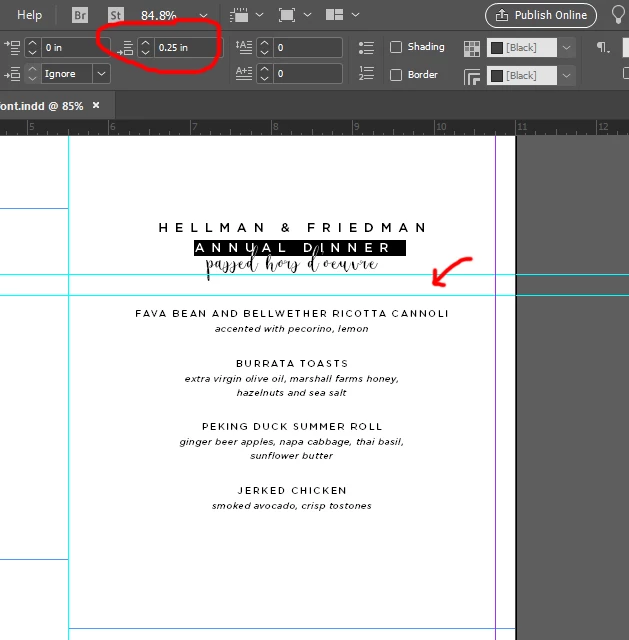Click the indent stepper beside 0 in
This screenshot has height=640, width=629.
click(x=33, y=47)
